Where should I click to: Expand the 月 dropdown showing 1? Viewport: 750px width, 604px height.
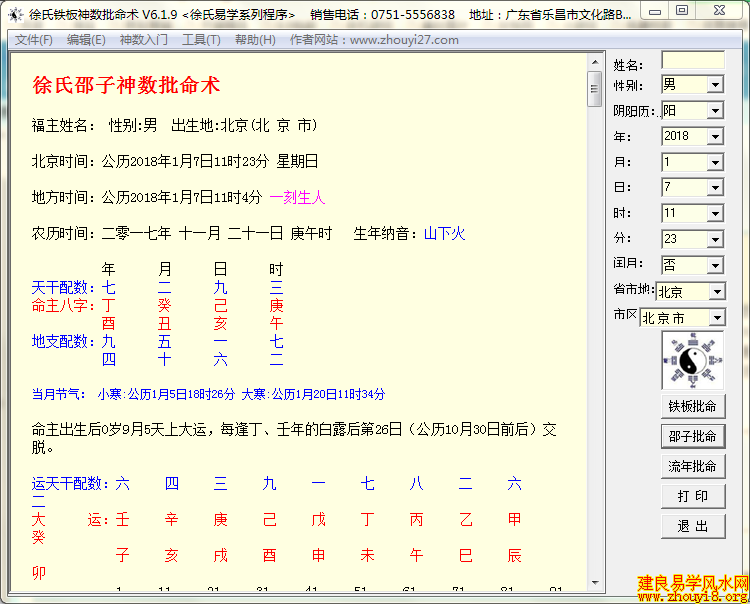tap(715, 163)
